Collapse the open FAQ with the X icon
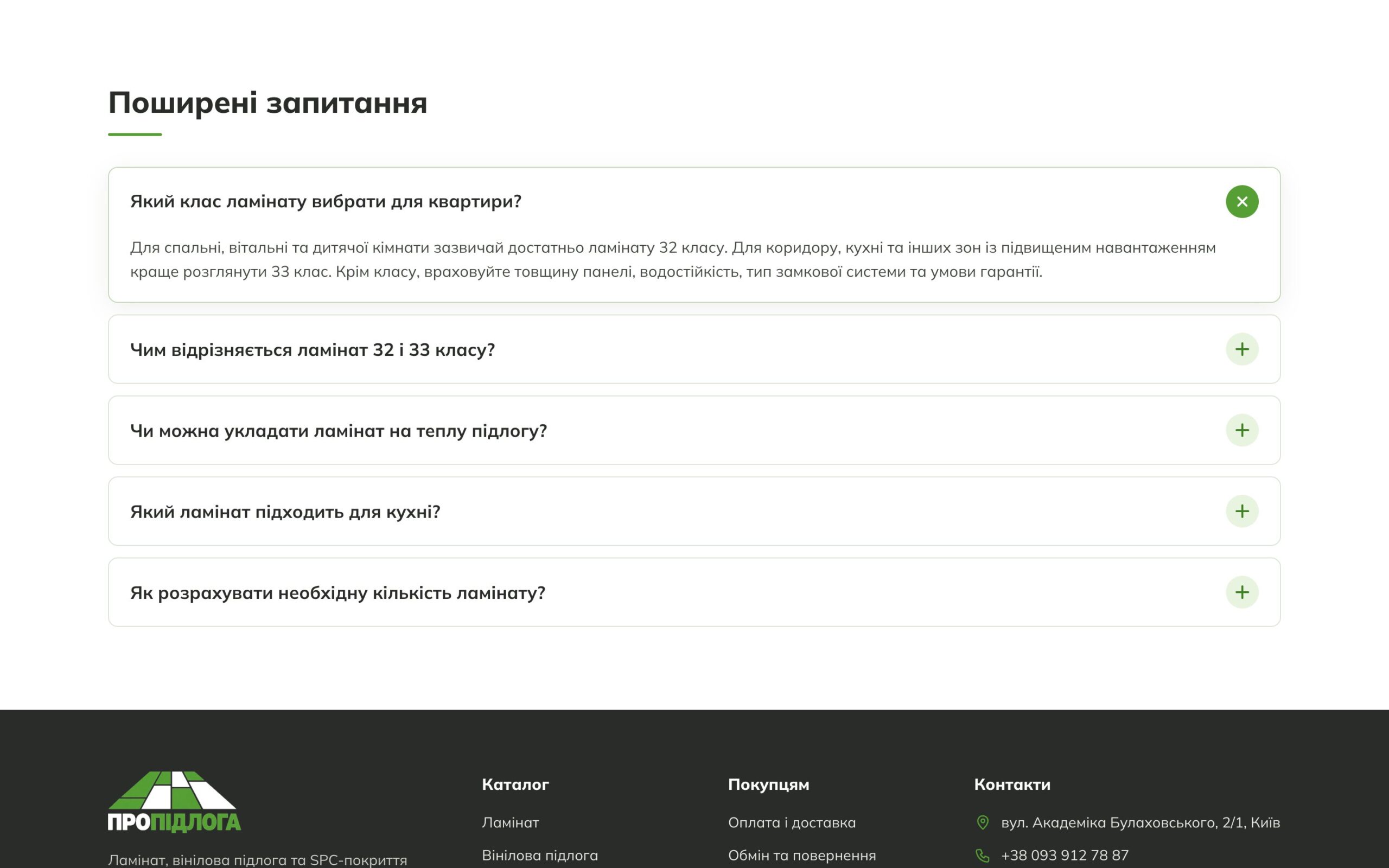Screen dimensions: 1389x868 click(1242, 201)
